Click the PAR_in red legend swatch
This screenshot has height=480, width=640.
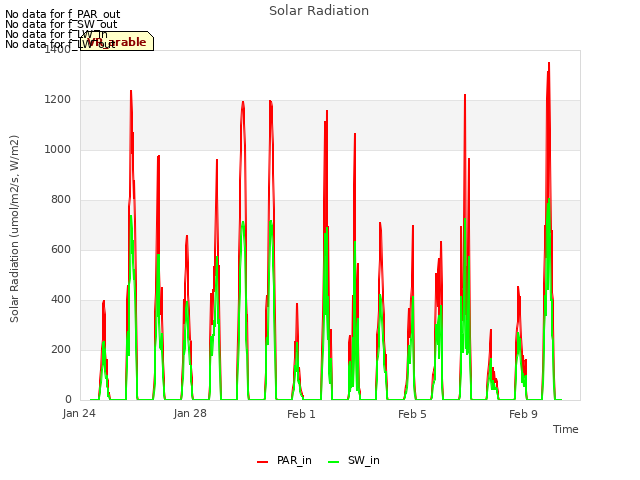pyautogui.click(x=262, y=462)
